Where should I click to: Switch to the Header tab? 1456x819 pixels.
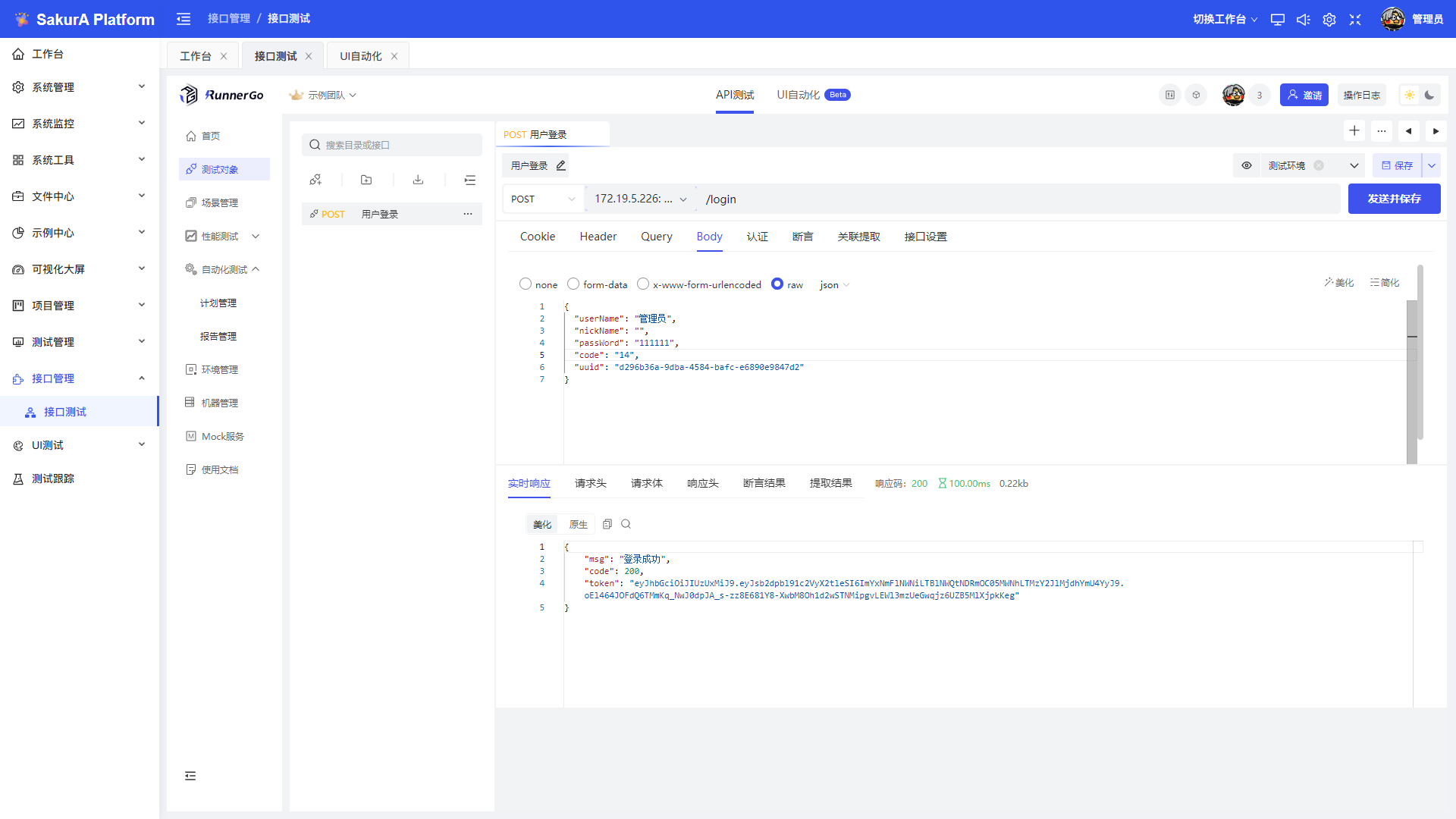[598, 237]
